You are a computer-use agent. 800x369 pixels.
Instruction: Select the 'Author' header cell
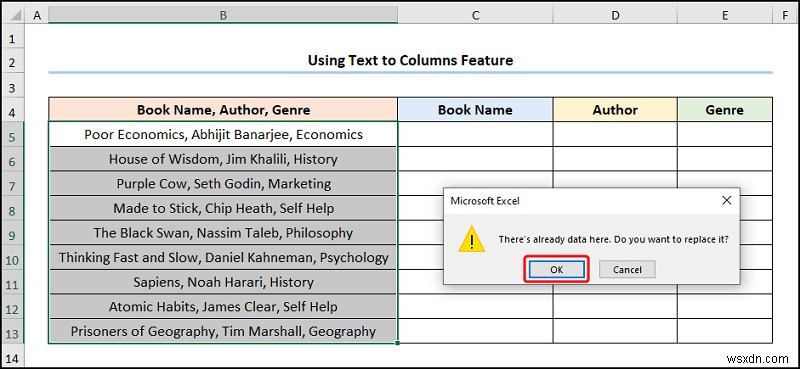pos(615,110)
